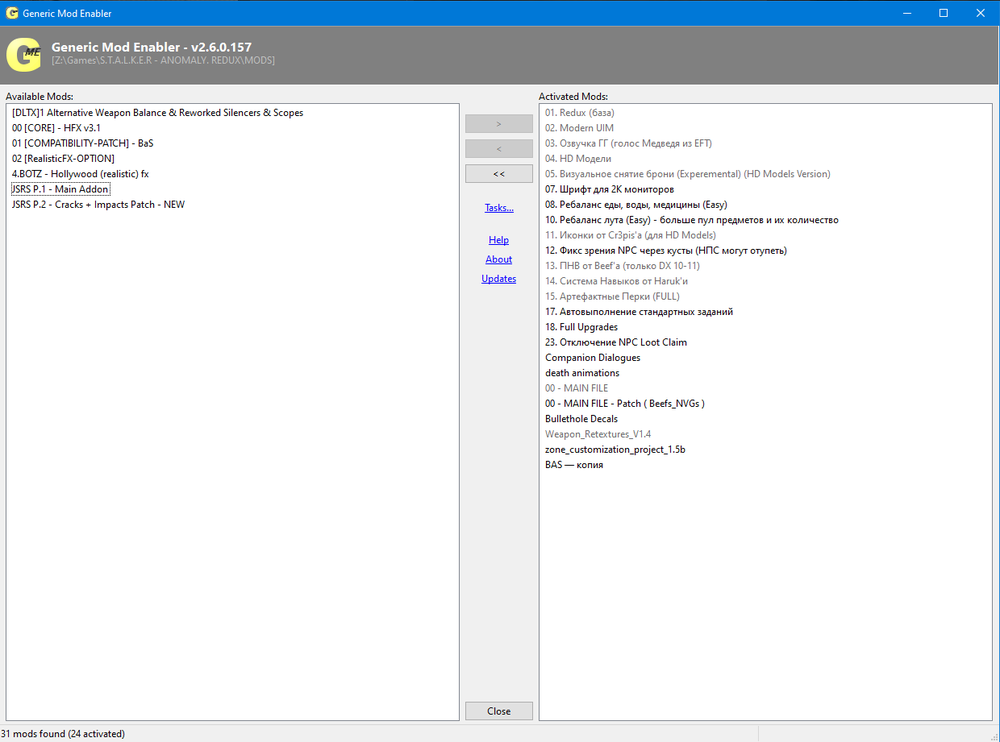Screen dimensions: 1000x742
Task: Select '01 [COMPATIBILITY-PATCH] - BaS' mod
Action: pyautogui.click(x=82, y=144)
